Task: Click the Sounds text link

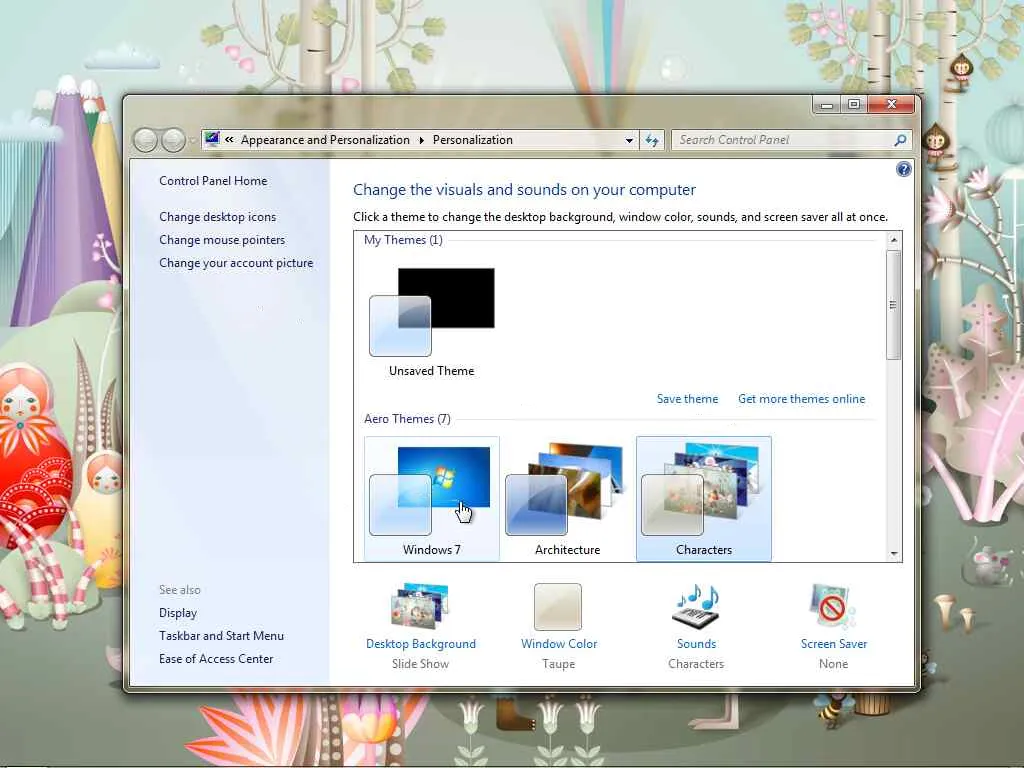Action: point(696,644)
